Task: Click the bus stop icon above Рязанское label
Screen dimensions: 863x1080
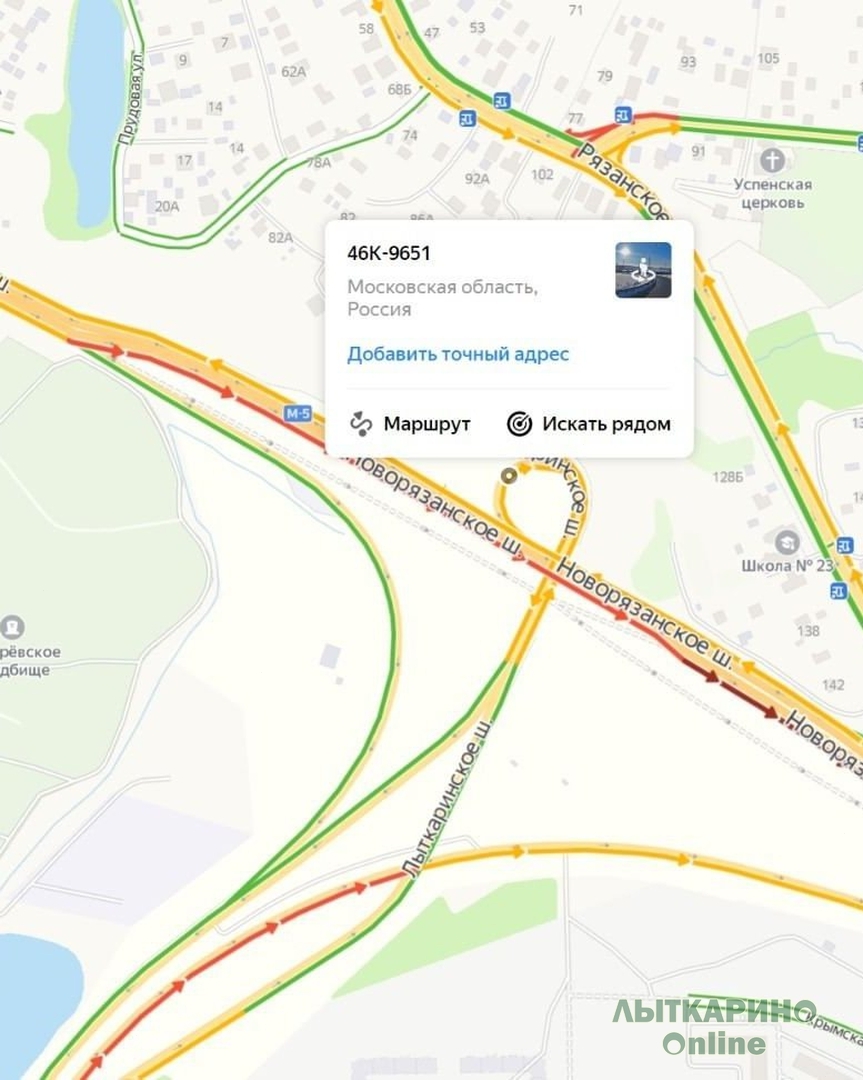Action: pos(502,101)
